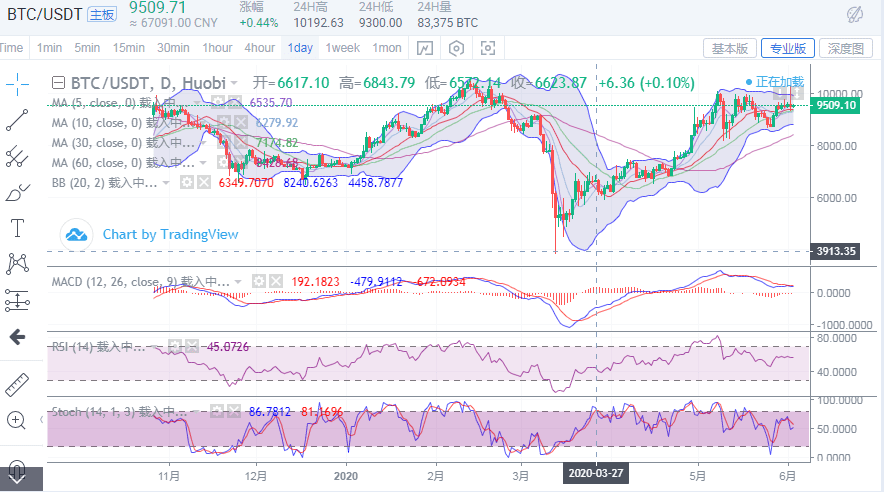The height and width of the screenshot is (492, 884).
Task: Click the current price label 9509.10
Action: [x=835, y=105]
